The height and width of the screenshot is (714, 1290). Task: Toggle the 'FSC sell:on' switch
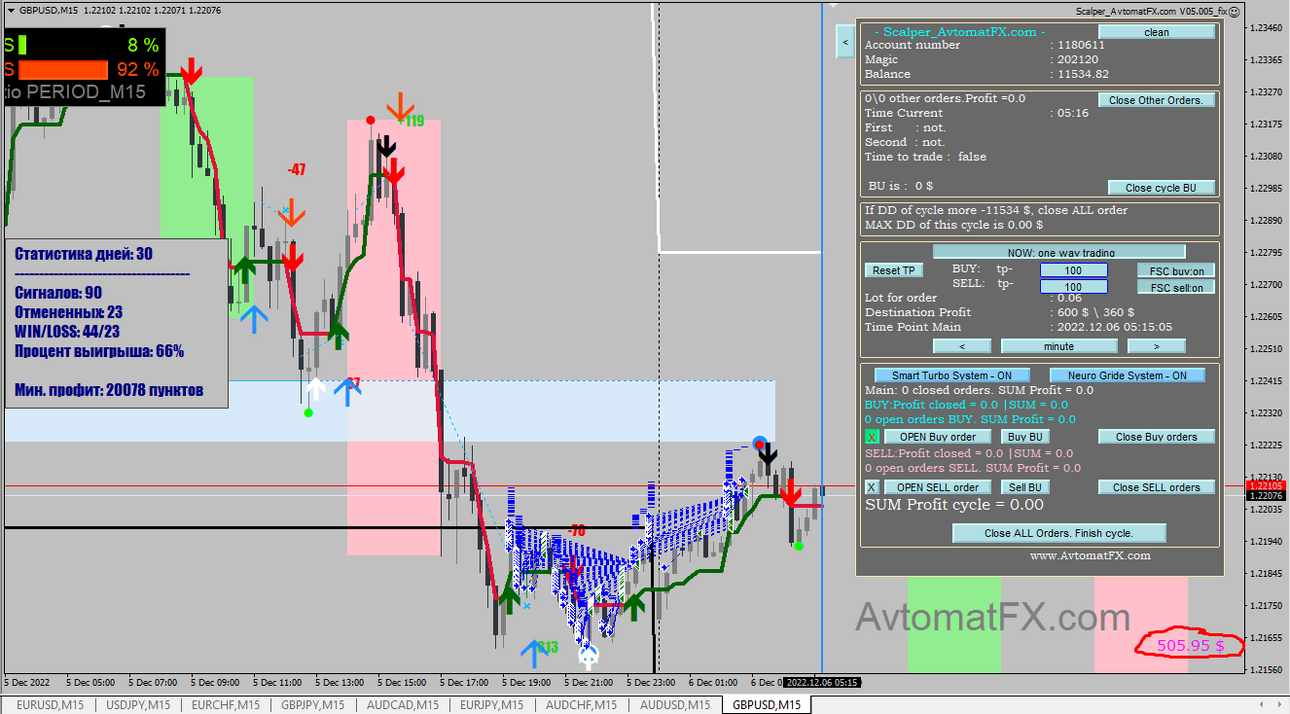(x=1176, y=287)
